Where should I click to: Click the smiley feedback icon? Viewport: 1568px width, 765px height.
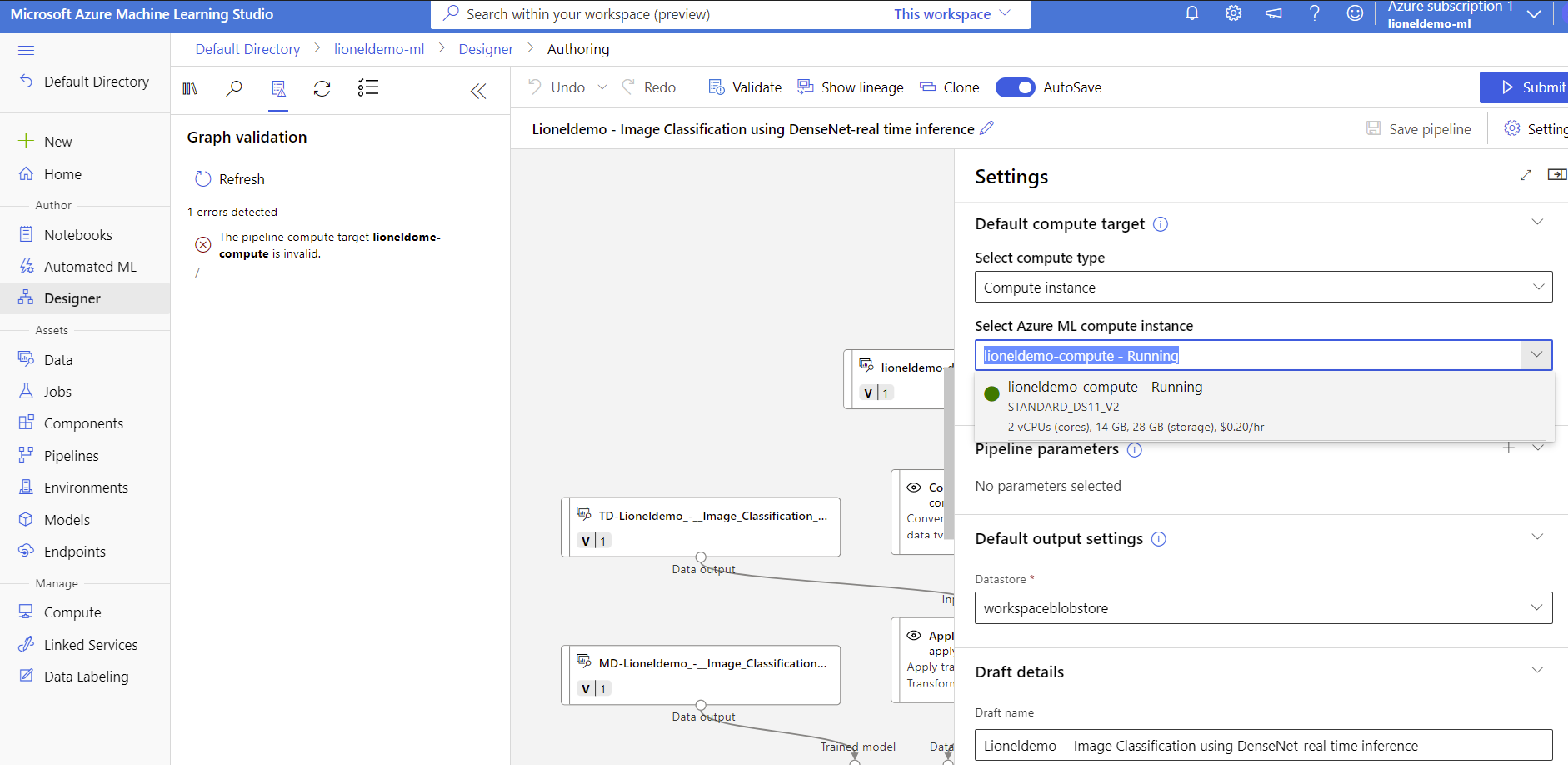1355,13
